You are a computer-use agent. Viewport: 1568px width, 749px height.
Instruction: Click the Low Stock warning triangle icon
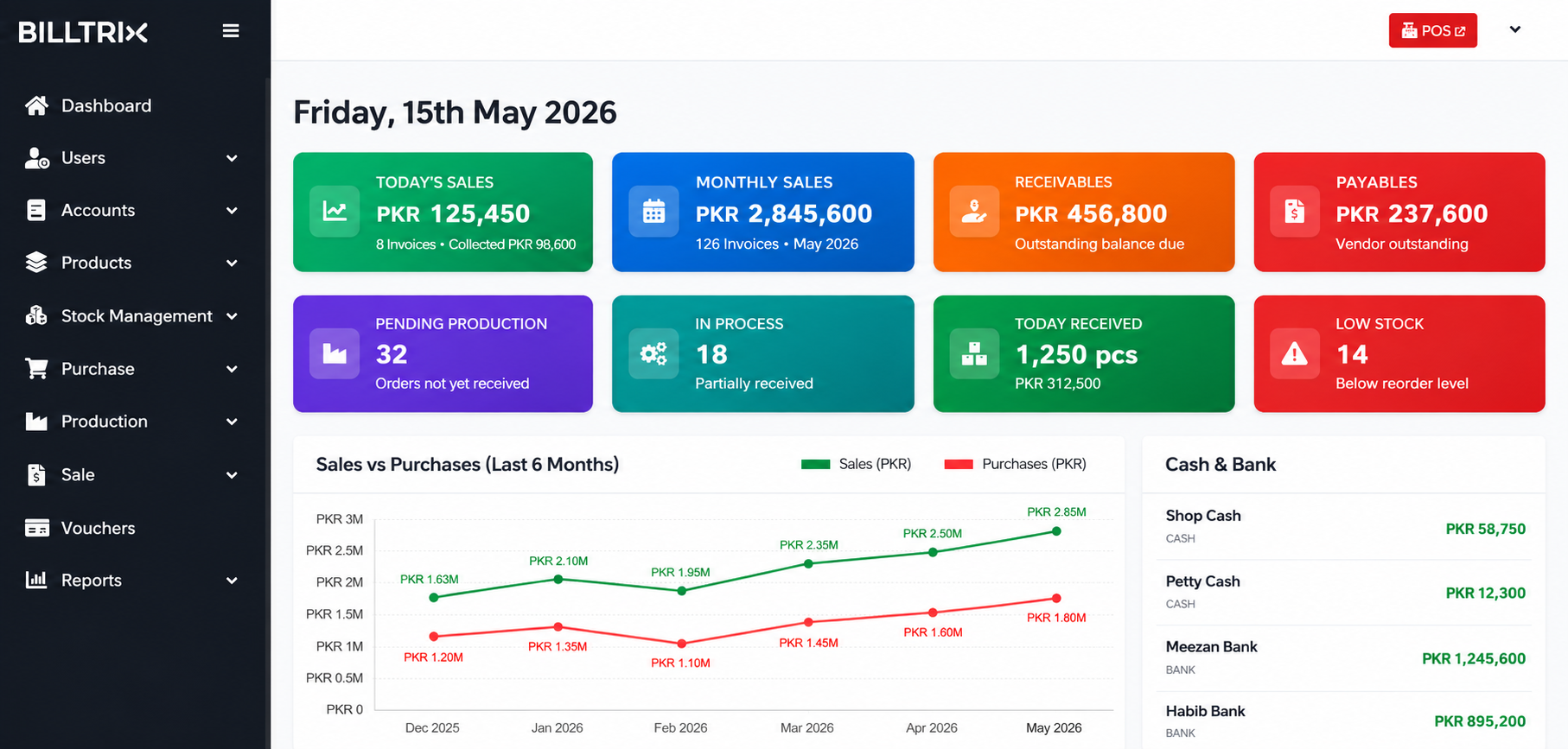click(1295, 353)
